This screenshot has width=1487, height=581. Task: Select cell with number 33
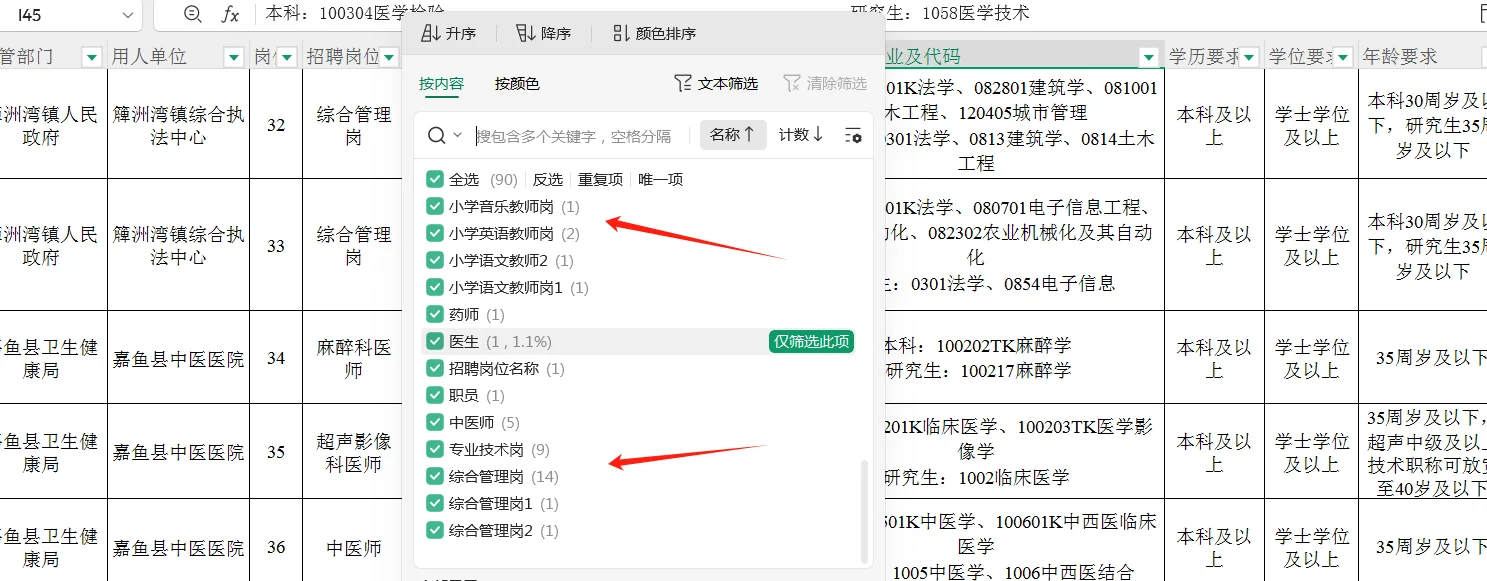(276, 245)
